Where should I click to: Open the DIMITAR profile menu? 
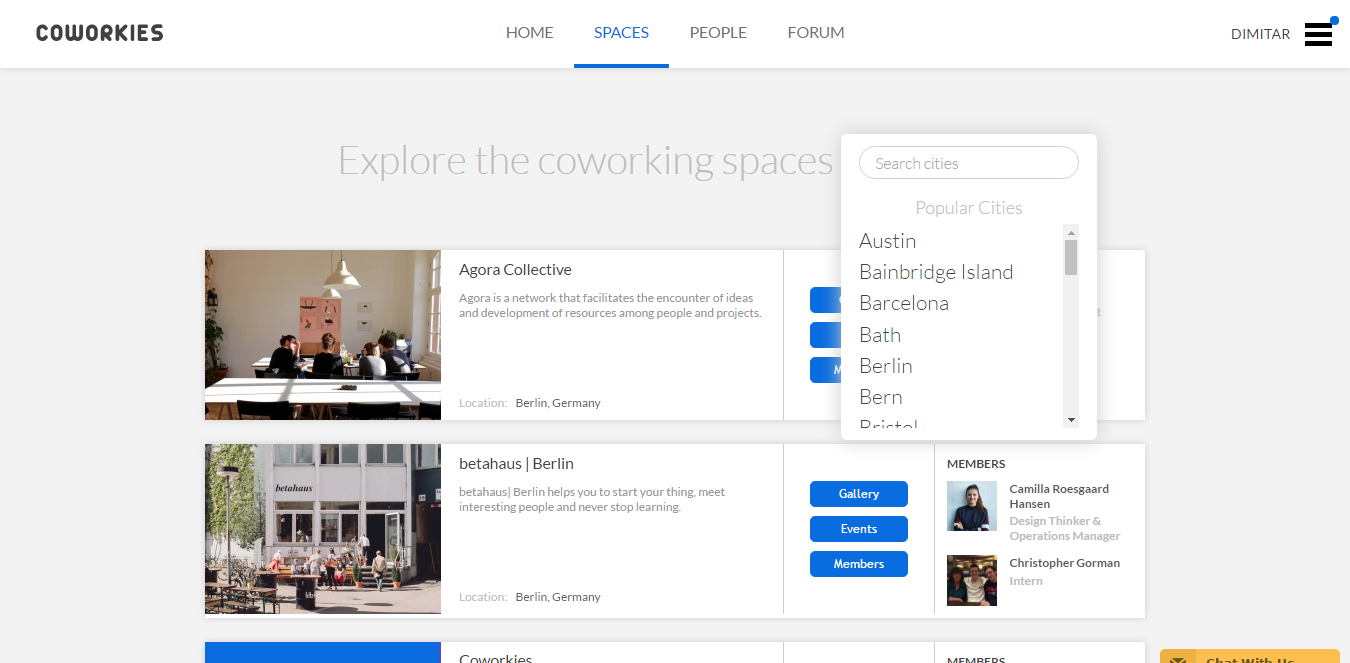tap(1260, 33)
